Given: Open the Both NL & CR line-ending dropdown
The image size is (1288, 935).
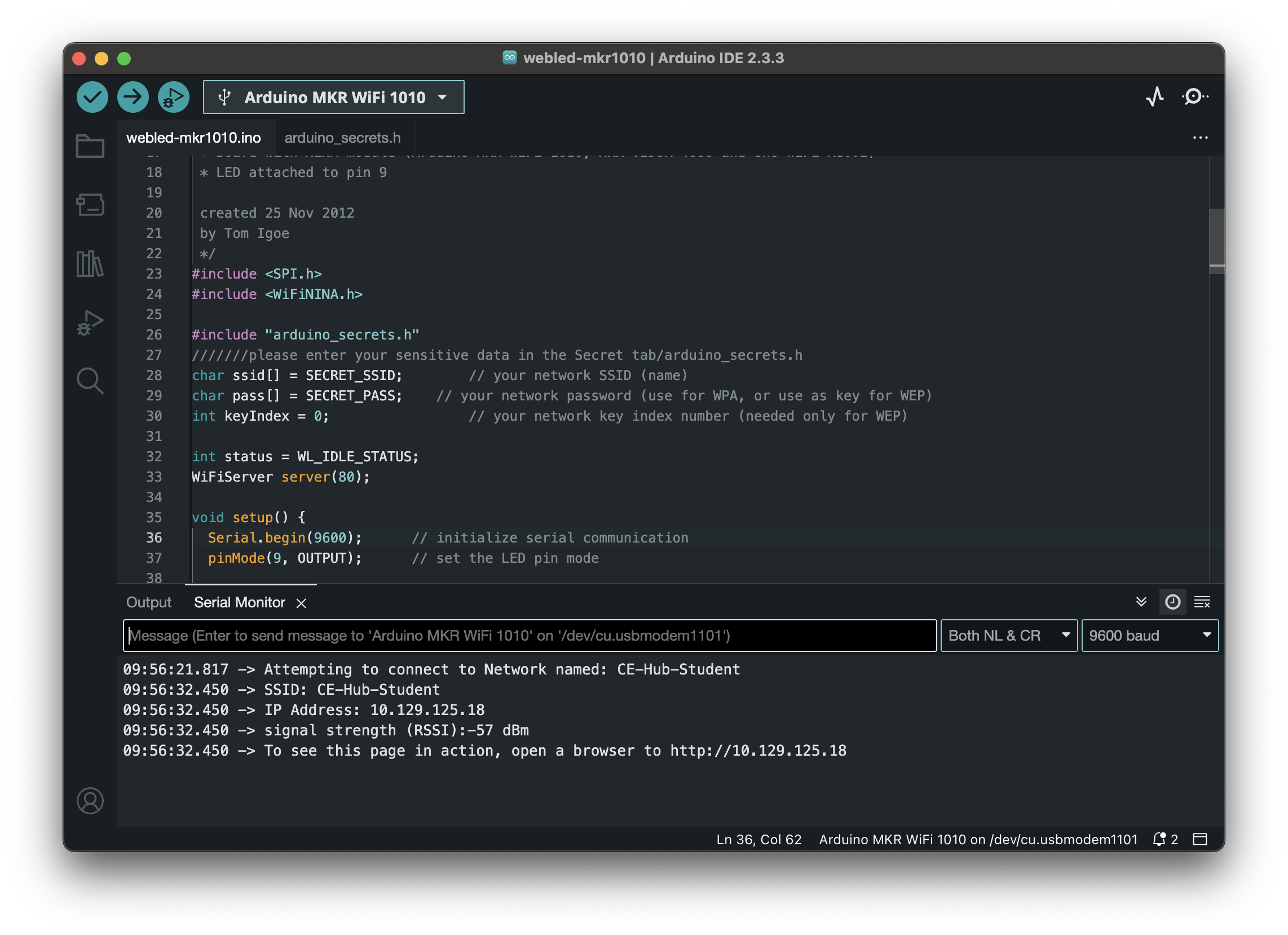Looking at the screenshot, I should [1009, 636].
